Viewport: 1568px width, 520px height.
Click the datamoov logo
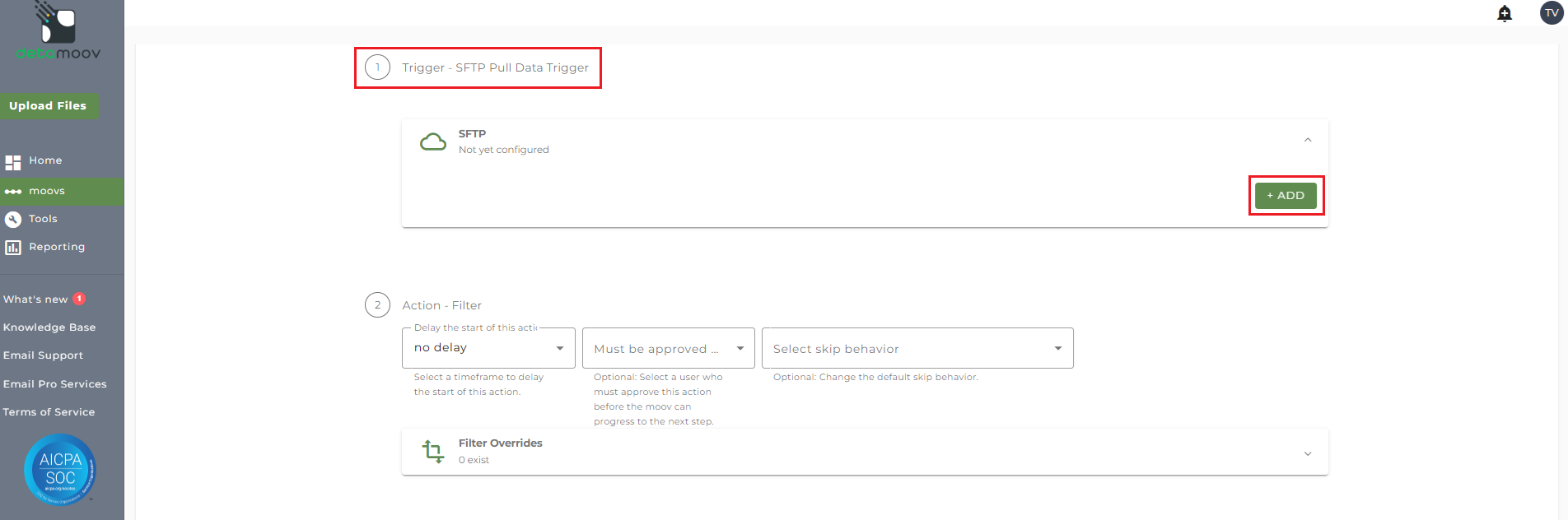click(58, 33)
